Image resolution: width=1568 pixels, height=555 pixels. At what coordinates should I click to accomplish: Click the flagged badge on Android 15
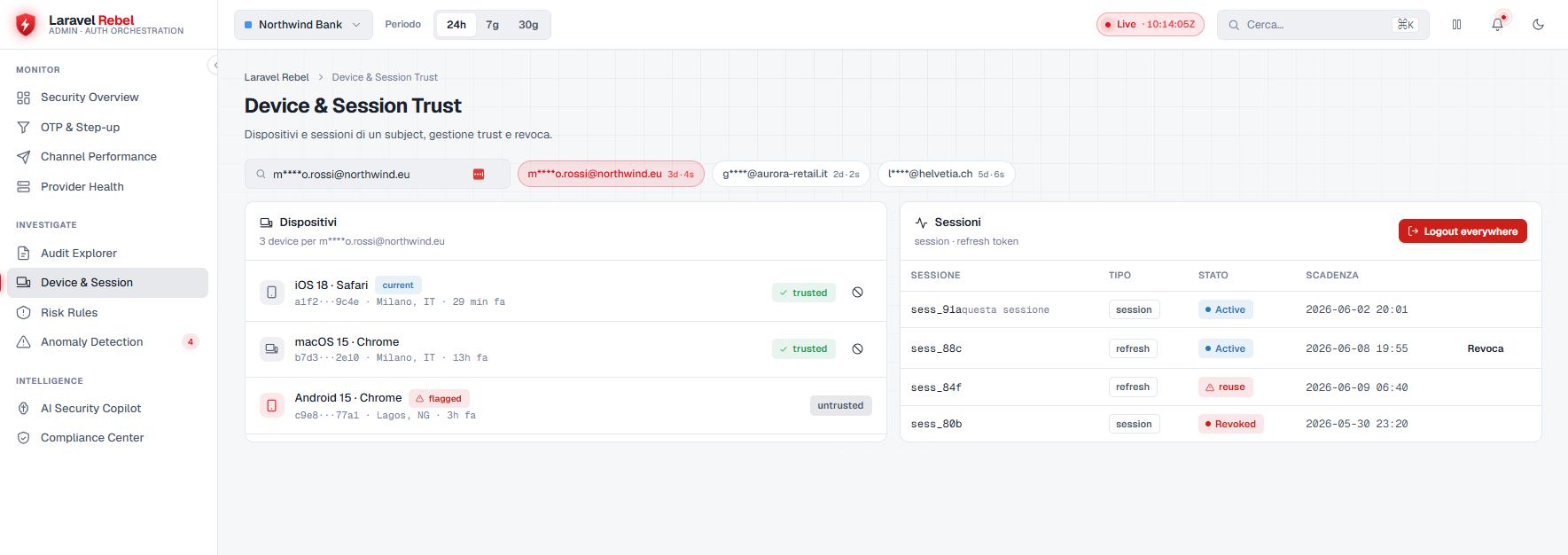[439, 399]
